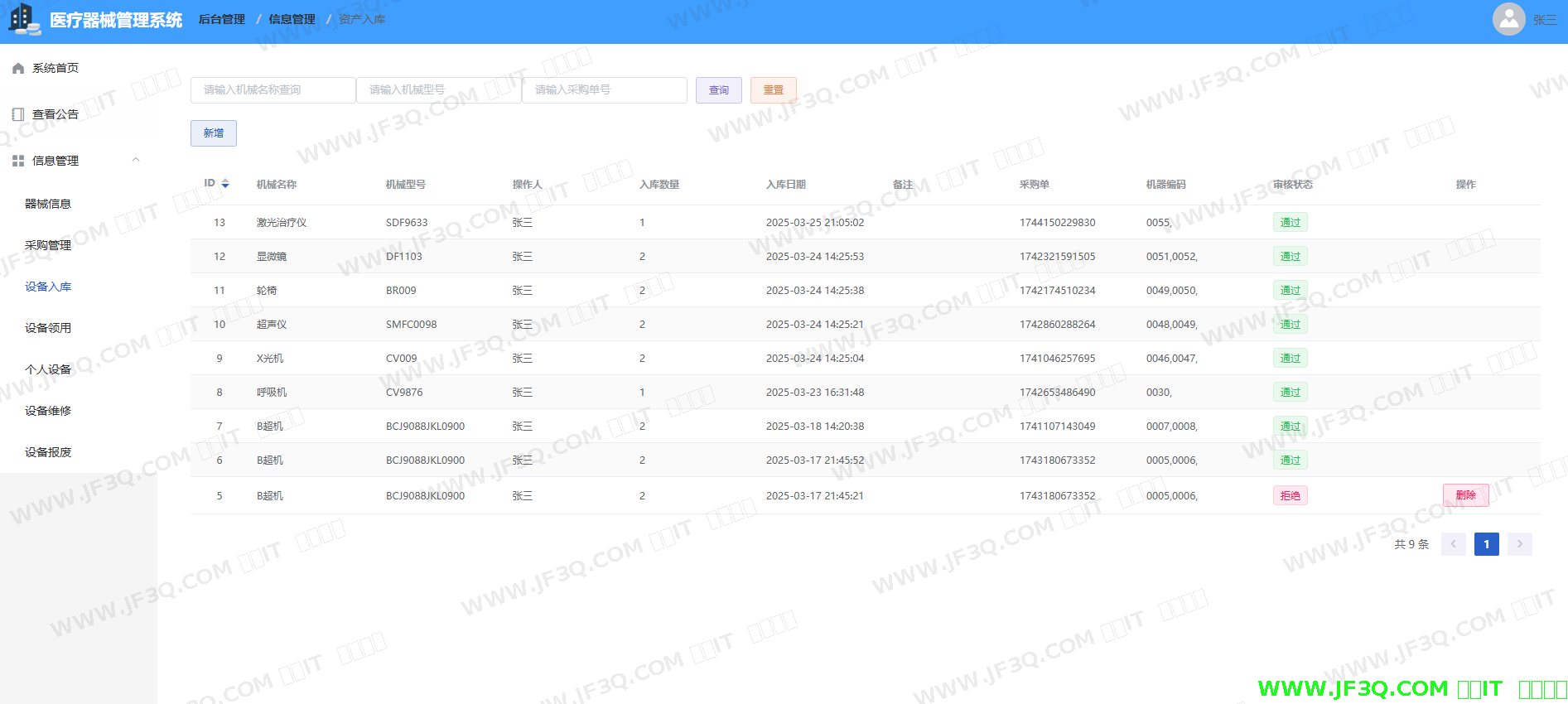Screen dimensions: 1568x704
Task: Focus the 机械名称 search input field
Action: (x=273, y=90)
